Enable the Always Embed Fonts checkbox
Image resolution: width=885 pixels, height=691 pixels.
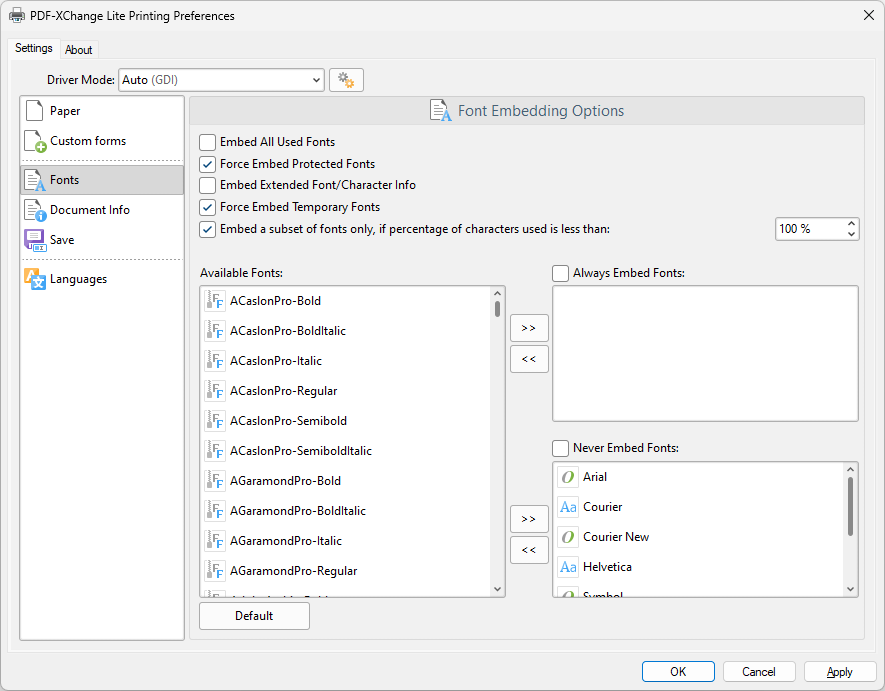point(560,273)
